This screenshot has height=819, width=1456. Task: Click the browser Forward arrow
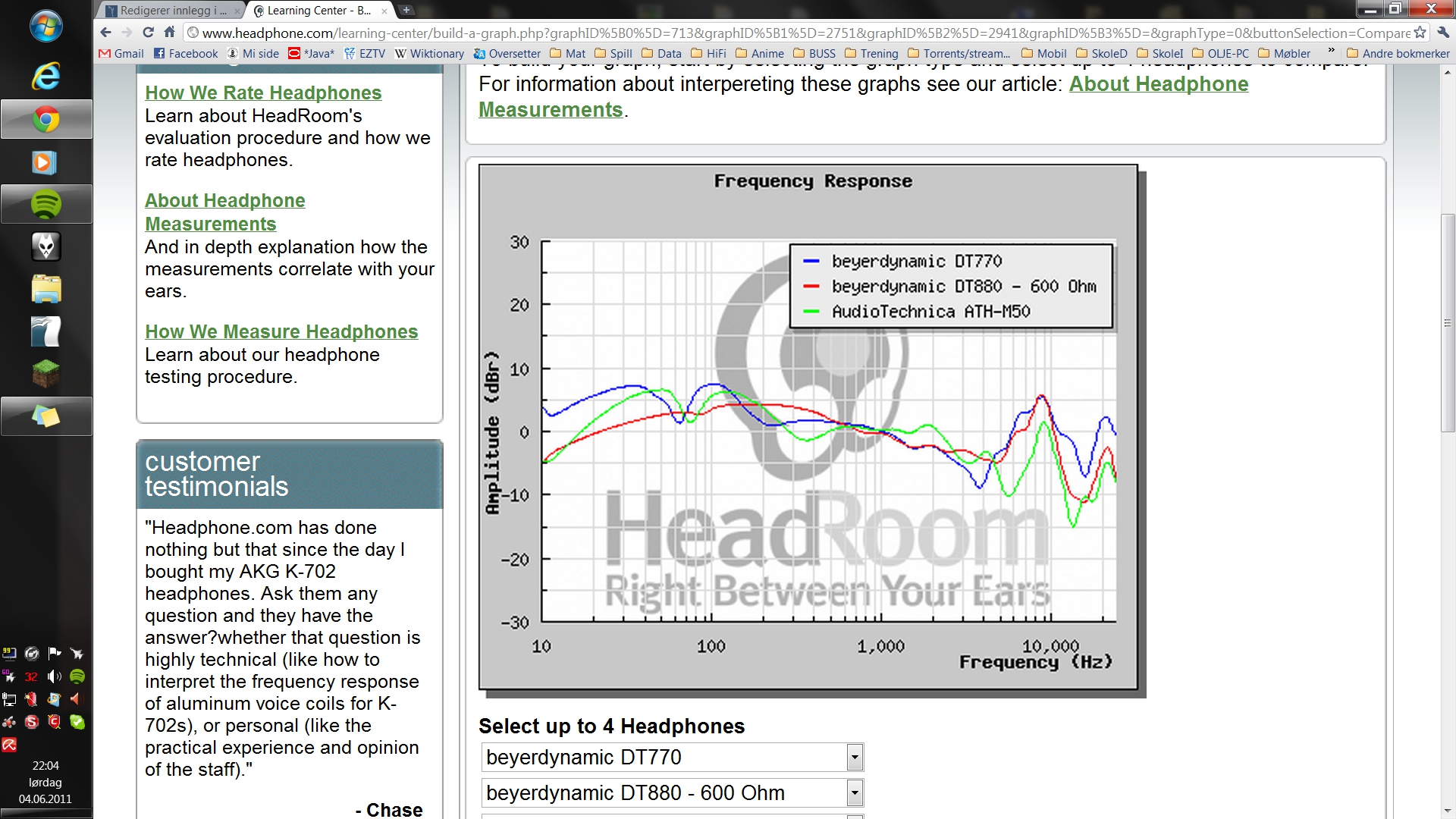(x=127, y=33)
